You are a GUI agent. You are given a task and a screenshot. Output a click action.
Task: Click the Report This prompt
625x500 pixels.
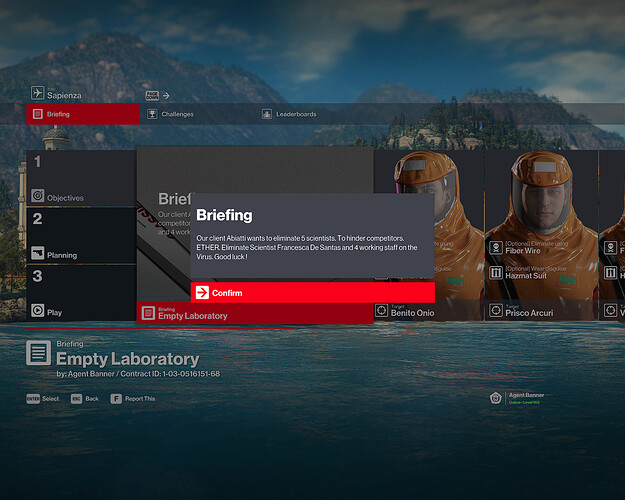click(x=133, y=399)
